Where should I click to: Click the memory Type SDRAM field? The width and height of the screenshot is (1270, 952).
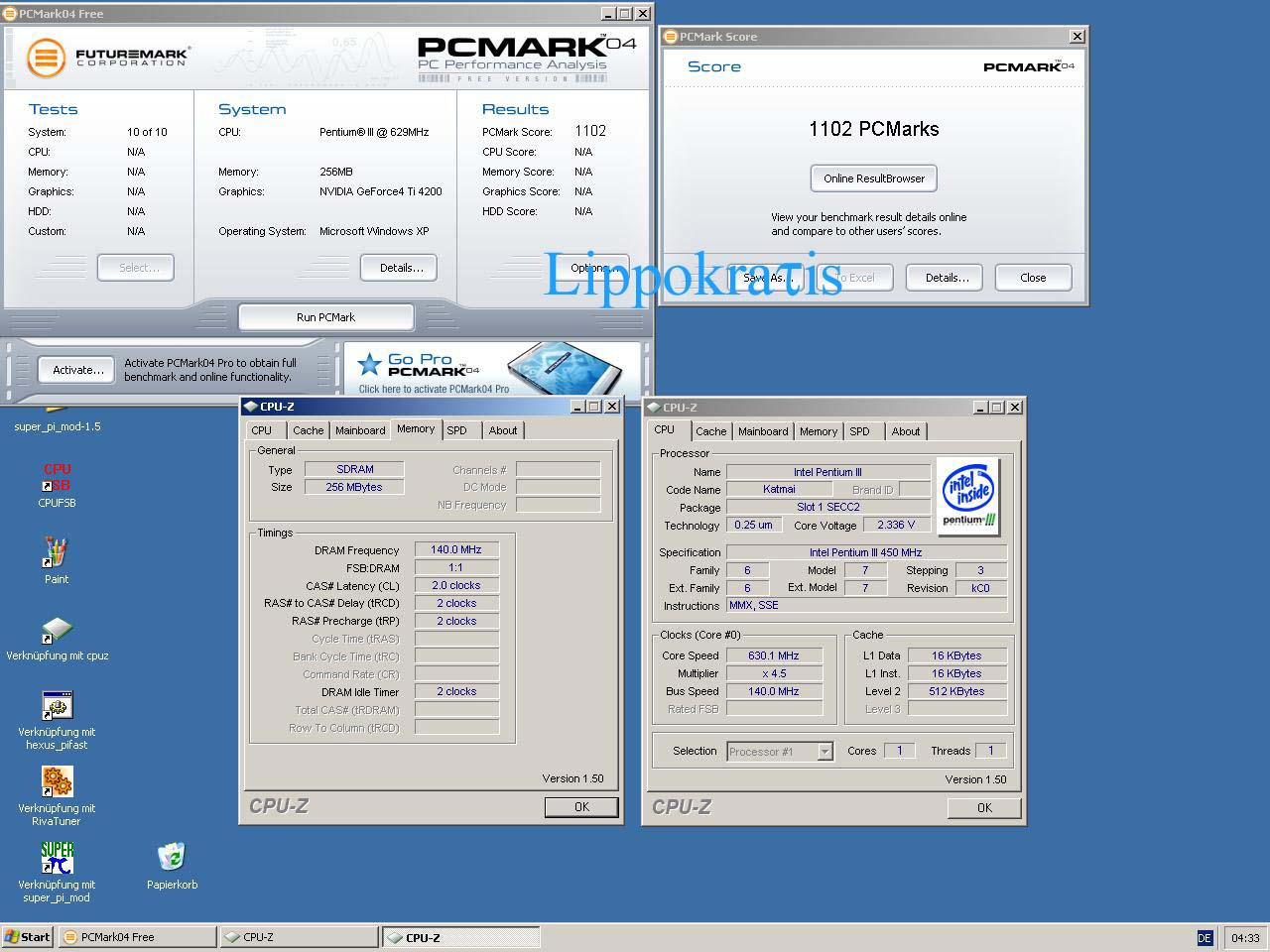(354, 470)
